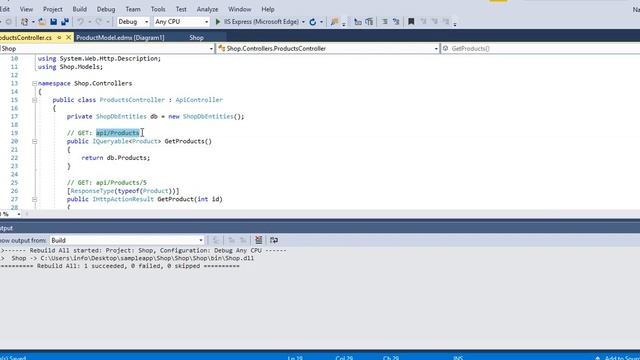Open the Team menu
Screen dimensions: 640x360
133,9
